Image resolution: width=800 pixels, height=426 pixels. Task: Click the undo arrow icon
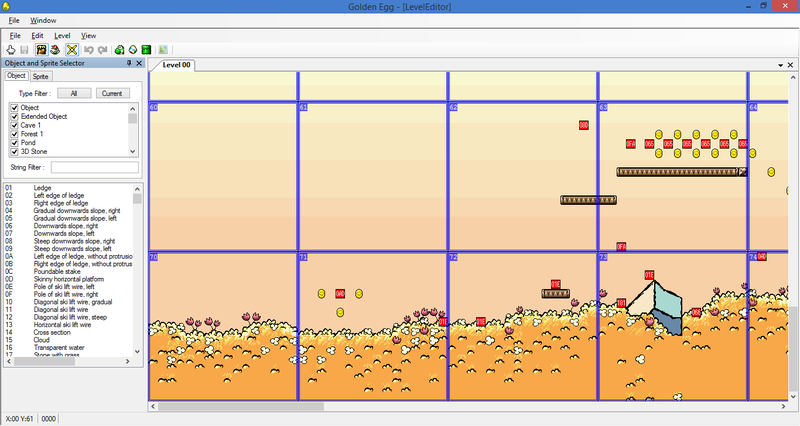coord(89,49)
